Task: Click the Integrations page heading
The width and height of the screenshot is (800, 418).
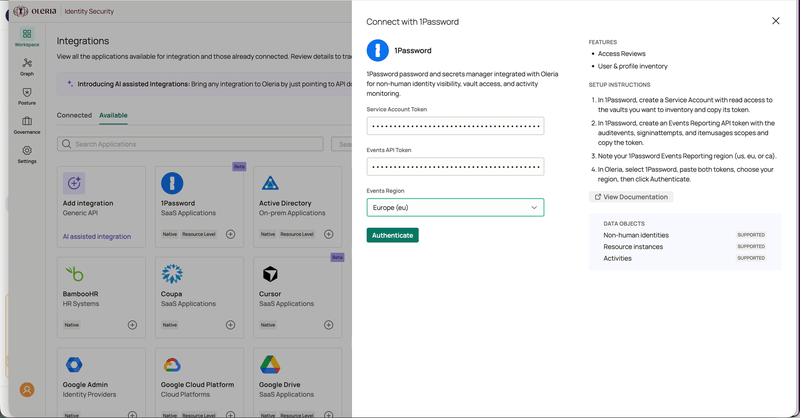Action: 83,41
